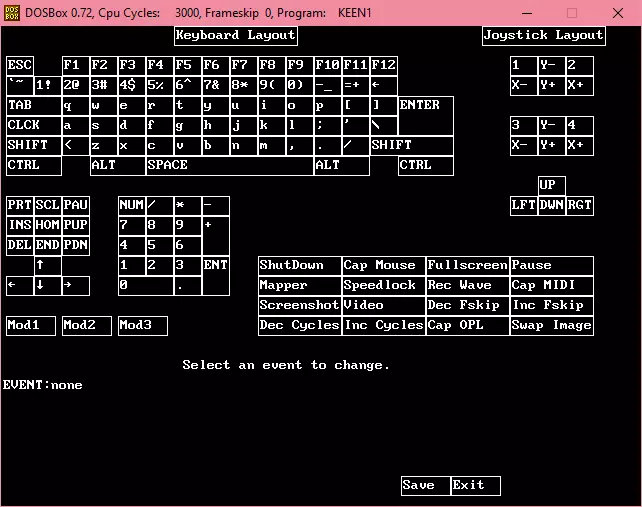Select the PRT print screen key

point(20,205)
